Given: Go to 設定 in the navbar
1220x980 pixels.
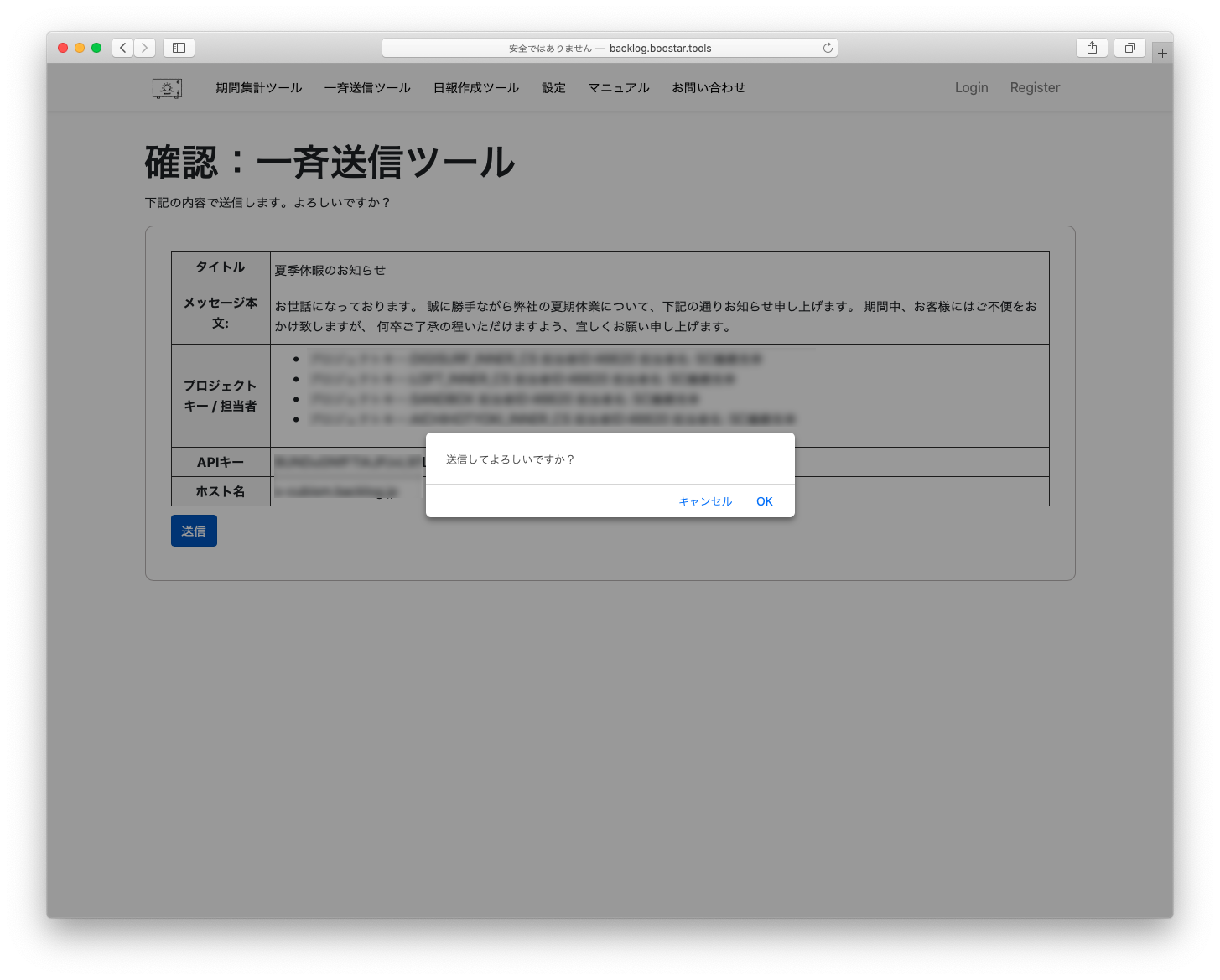Looking at the screenshot, I should pos(553,88).
